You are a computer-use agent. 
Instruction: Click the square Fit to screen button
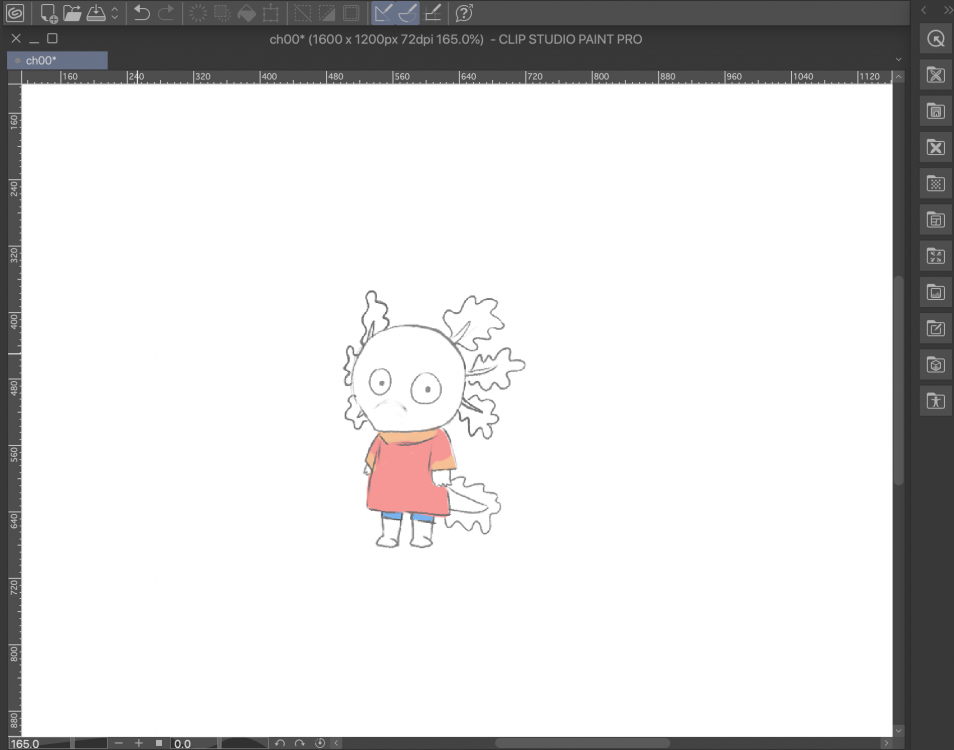click(159, 743)
